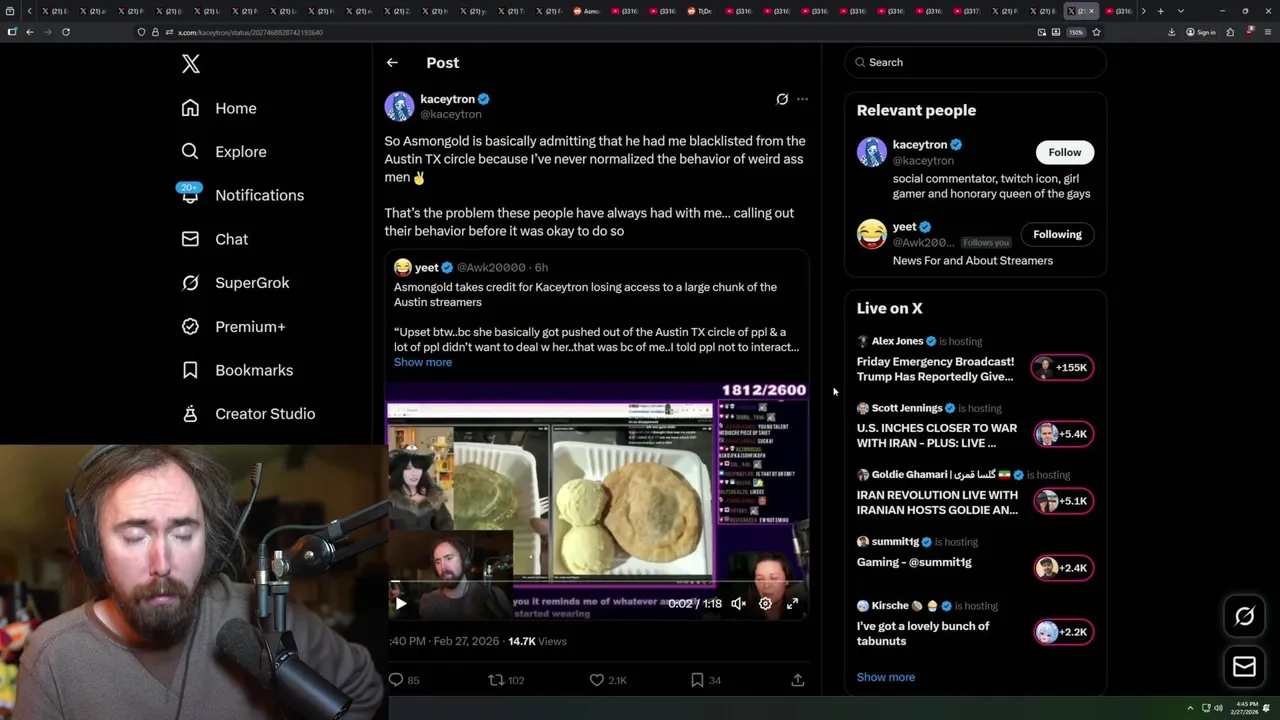Image resolution: width=1280 pixels, height=720 pixels.
Task: Join Kirsche live +2.2K
Action: point(1063,632)
